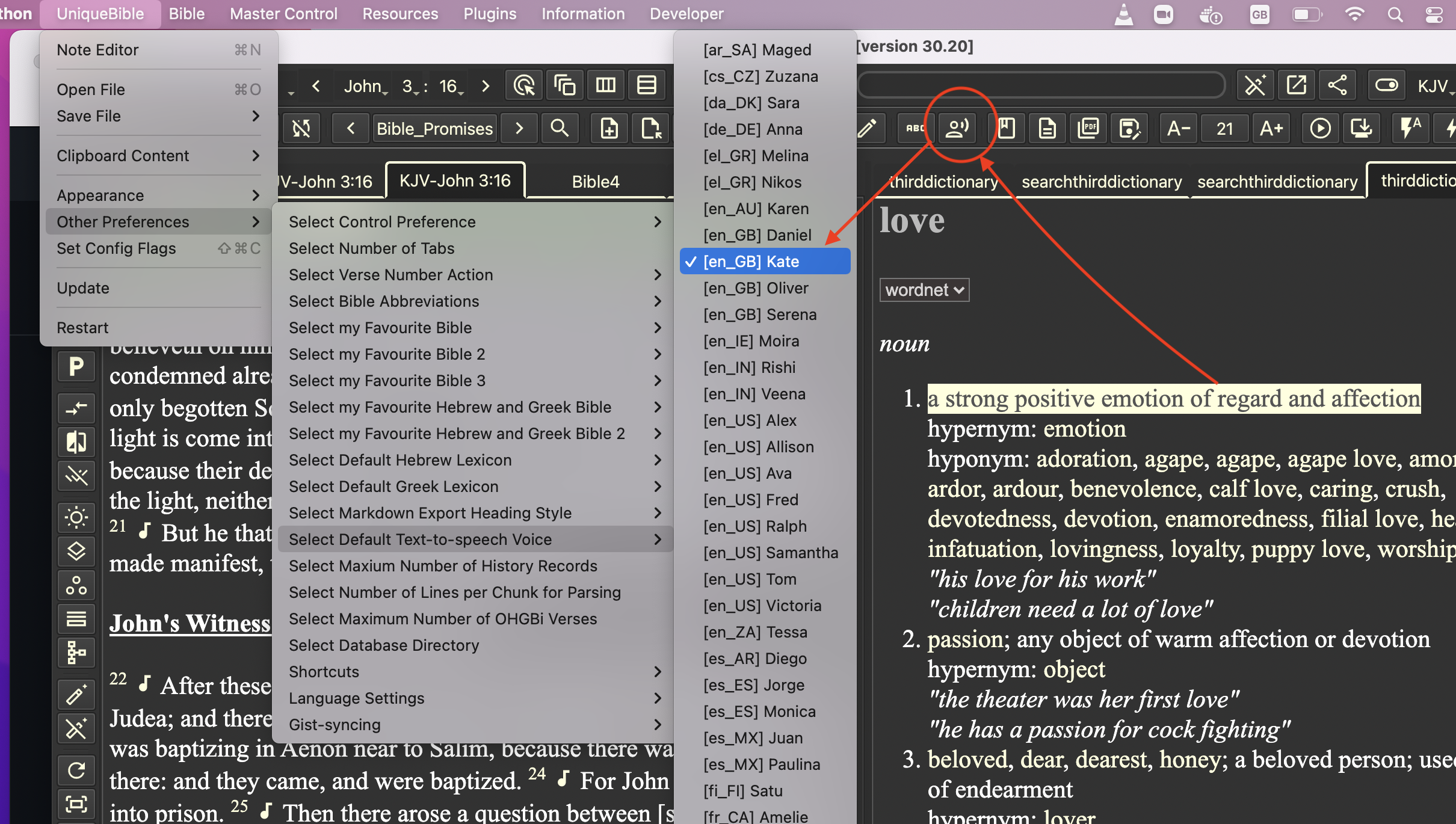Click the share icon in top toolbar
Viewport: 1456px width, 824px height.
[1337, 85]
